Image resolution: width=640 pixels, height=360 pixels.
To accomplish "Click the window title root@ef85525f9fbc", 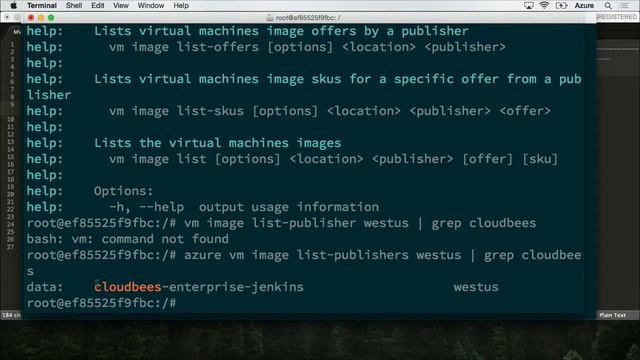I will (308, 18).
